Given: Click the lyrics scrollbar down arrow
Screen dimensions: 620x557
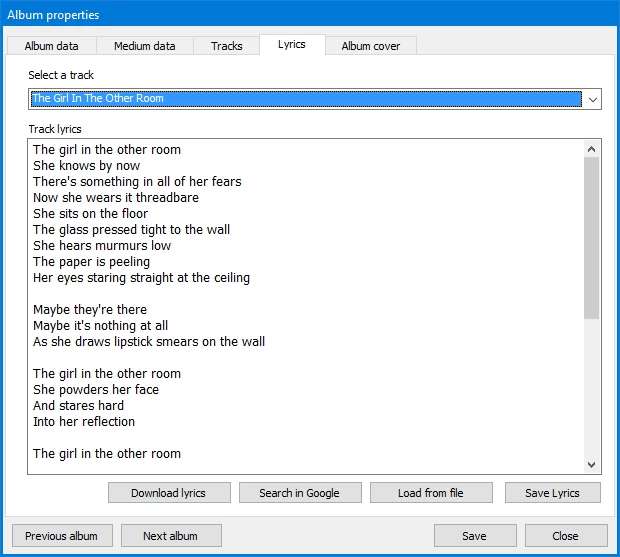Looking at the screenshot, I should 591,464.
